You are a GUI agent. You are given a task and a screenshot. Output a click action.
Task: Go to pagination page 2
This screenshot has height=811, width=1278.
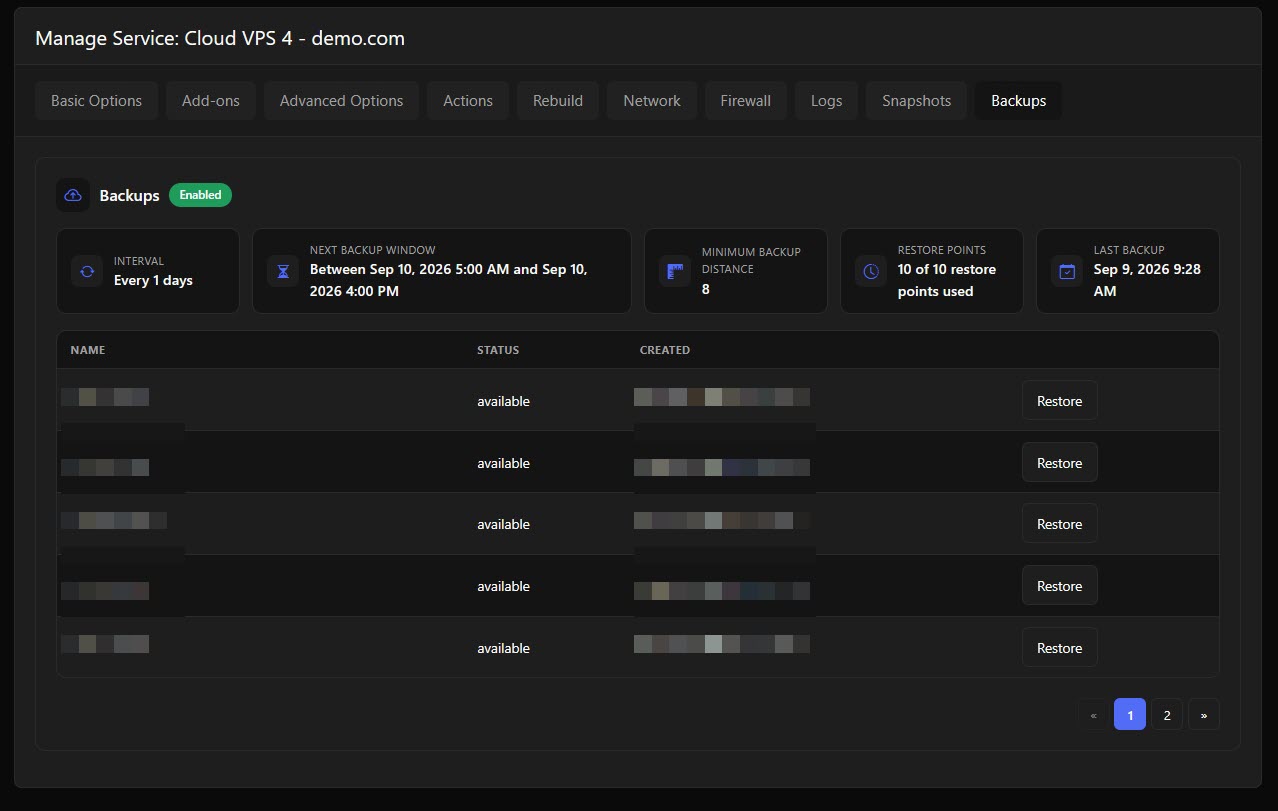pyautogui.click(x=1167, y=715)
